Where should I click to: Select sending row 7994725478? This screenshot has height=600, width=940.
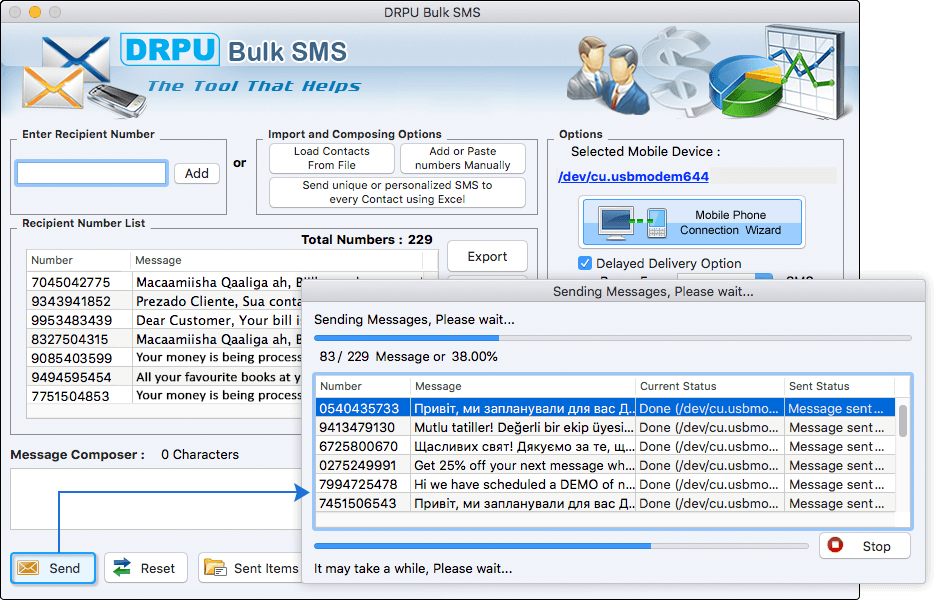605,484
